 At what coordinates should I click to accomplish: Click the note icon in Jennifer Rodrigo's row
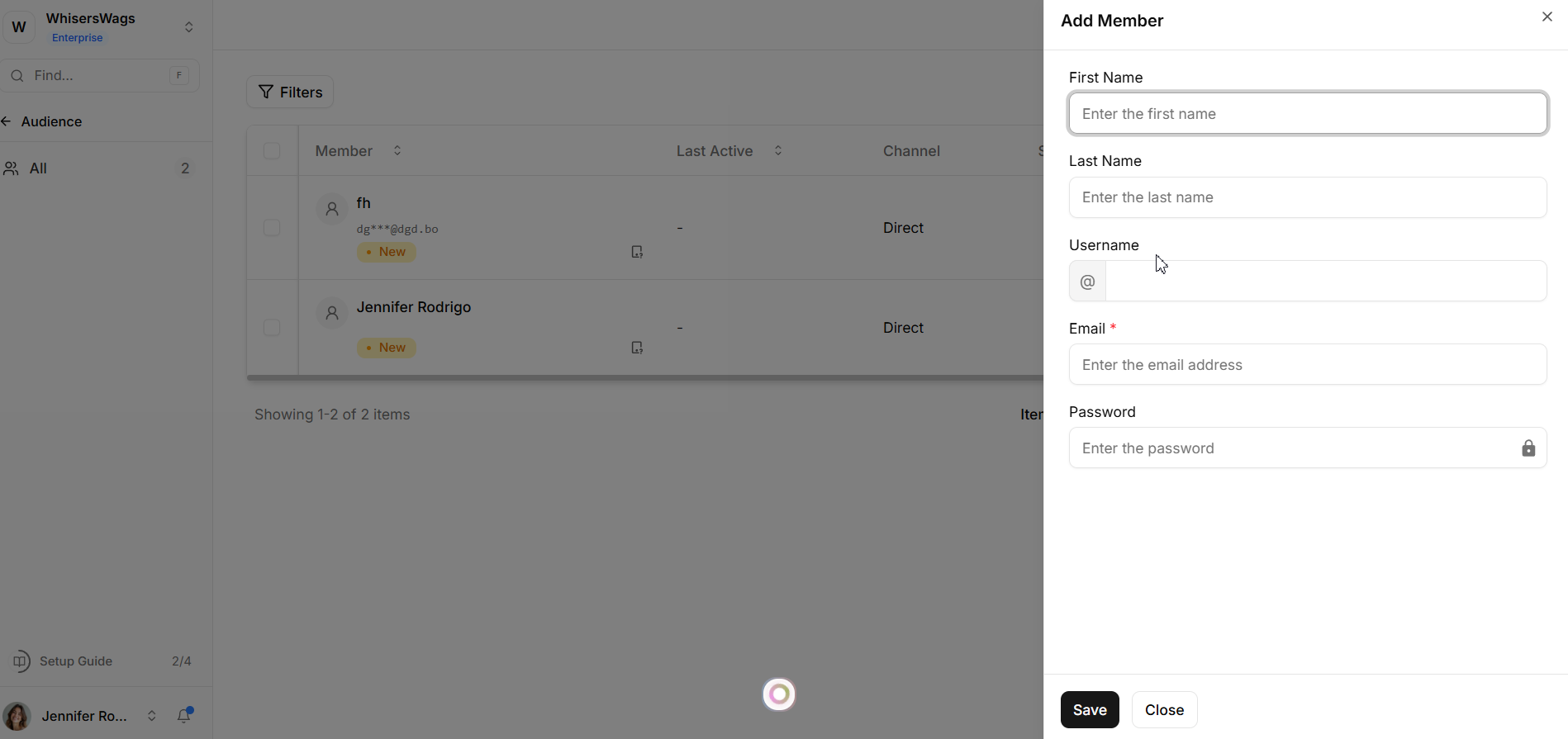click(637, 348)
